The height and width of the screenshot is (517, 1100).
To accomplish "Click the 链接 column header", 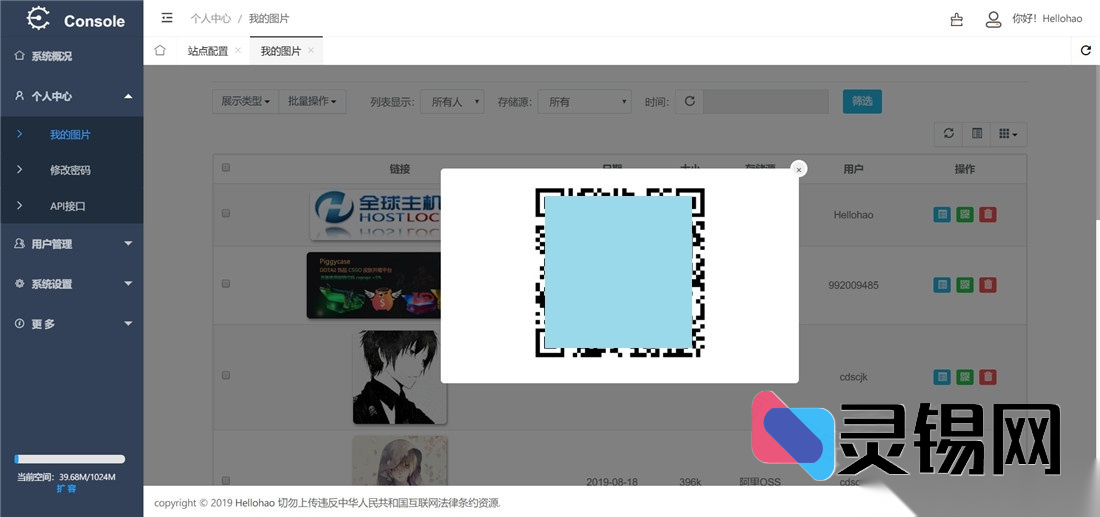I will pos(400,169).
